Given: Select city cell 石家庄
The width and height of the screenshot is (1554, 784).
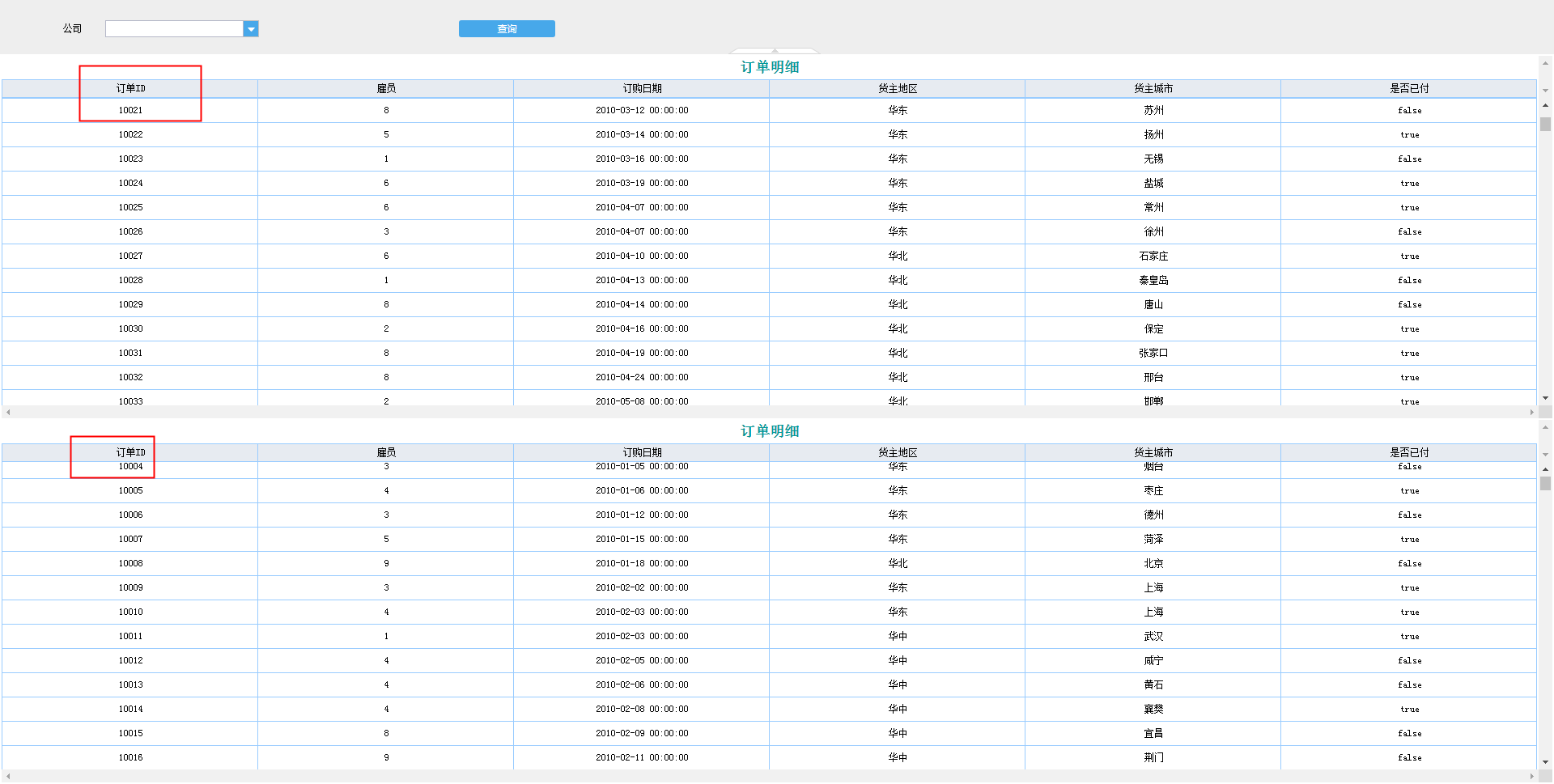Looking at the screenshot, I should 1153,256.
